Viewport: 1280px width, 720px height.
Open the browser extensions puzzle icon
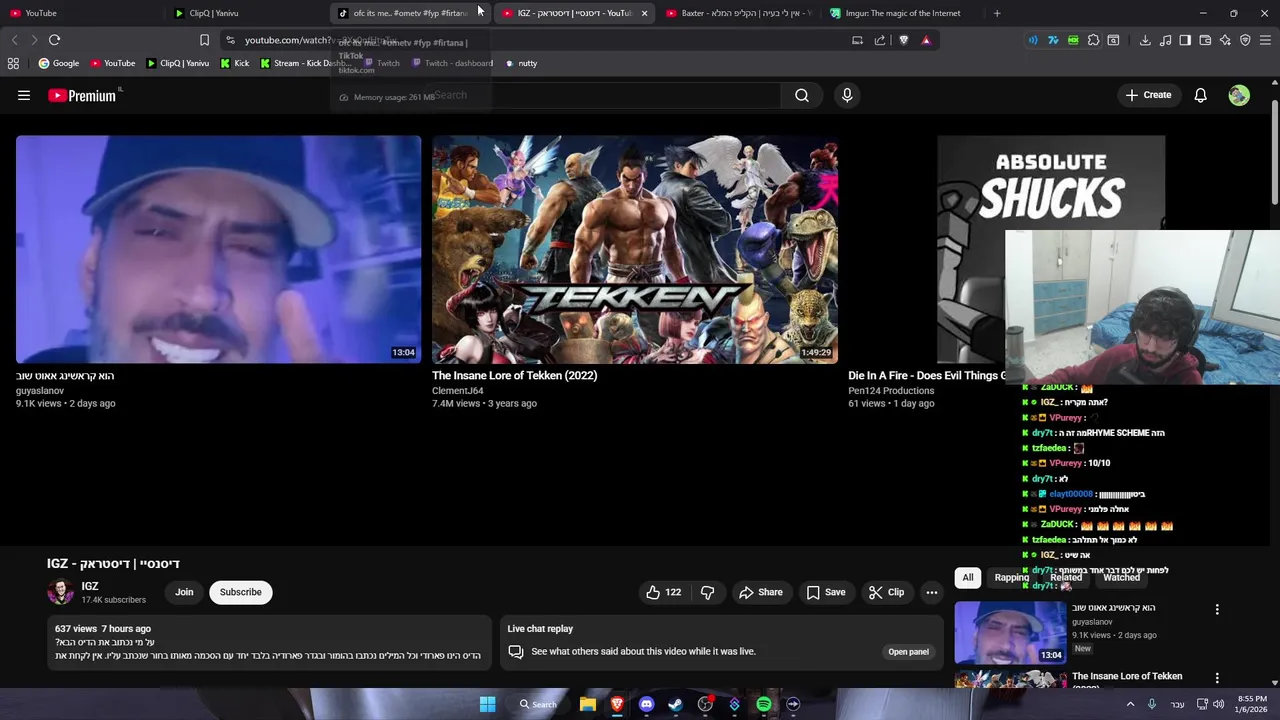[x=1093, y=40]
